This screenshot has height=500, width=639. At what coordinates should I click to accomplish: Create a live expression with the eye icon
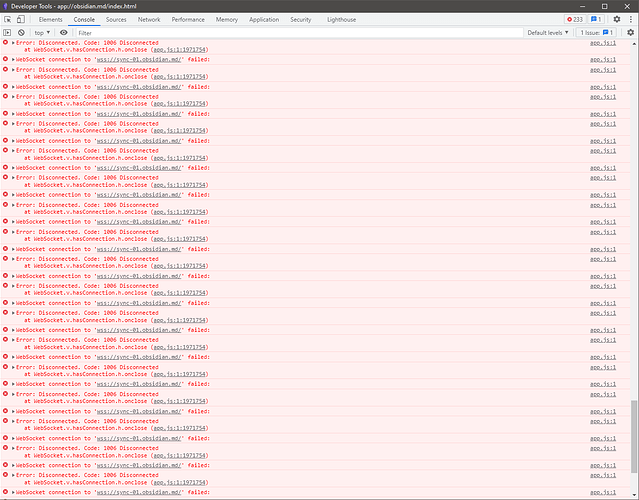[64, 33]
